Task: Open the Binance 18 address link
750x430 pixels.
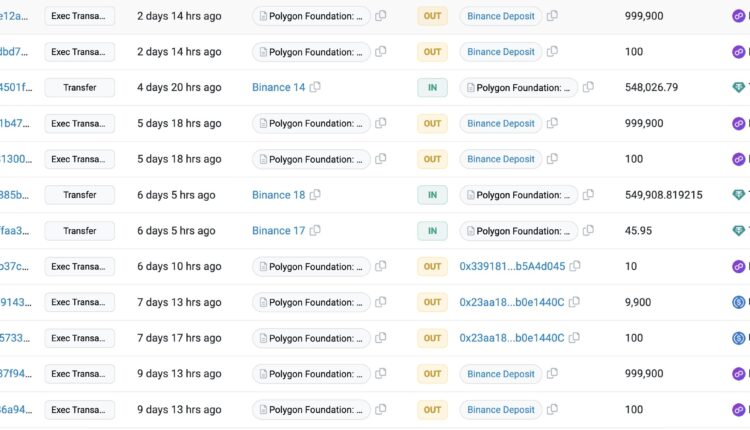Action: click(278, 195)
